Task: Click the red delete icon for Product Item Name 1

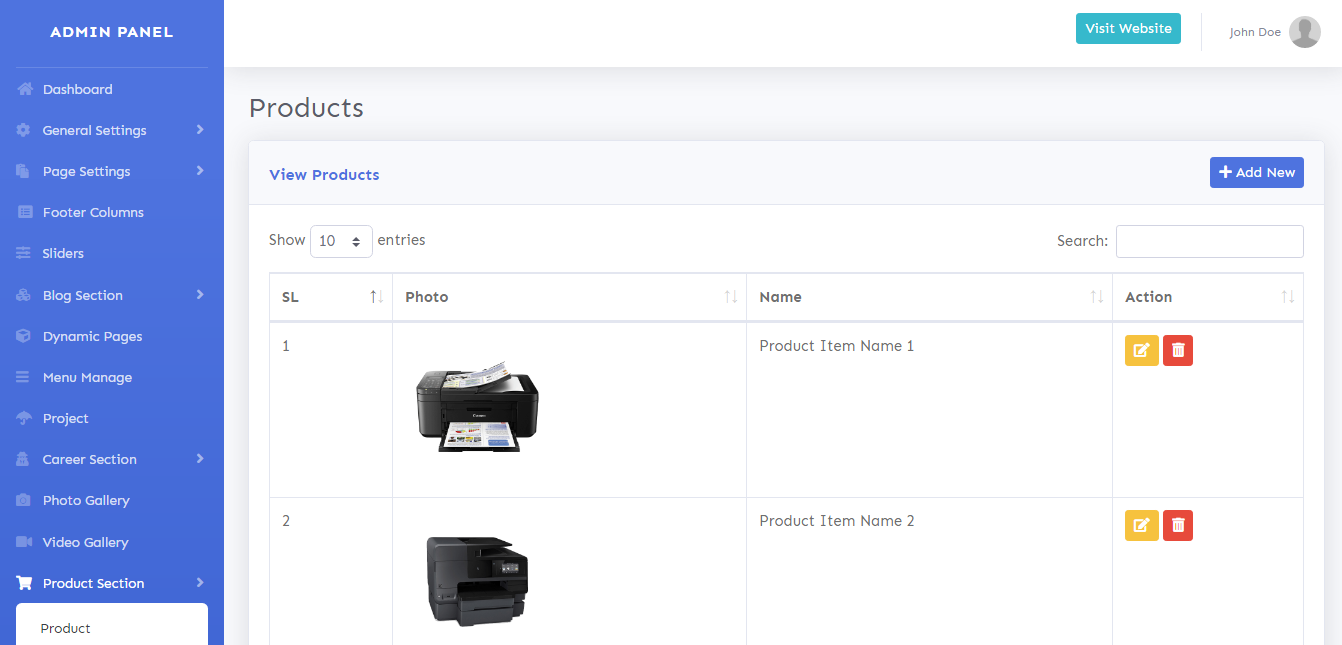Action: click(x=1178, y=351)
